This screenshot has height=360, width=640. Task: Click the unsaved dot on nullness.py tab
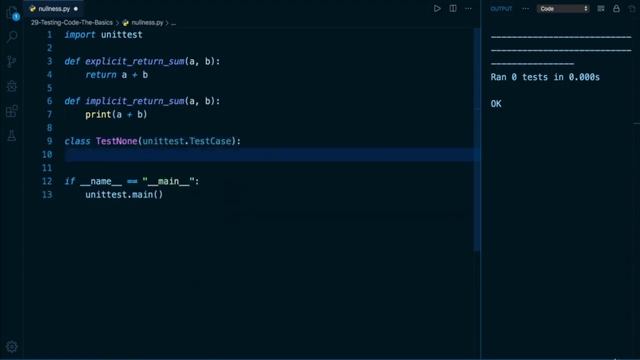[x=76, y=9]
